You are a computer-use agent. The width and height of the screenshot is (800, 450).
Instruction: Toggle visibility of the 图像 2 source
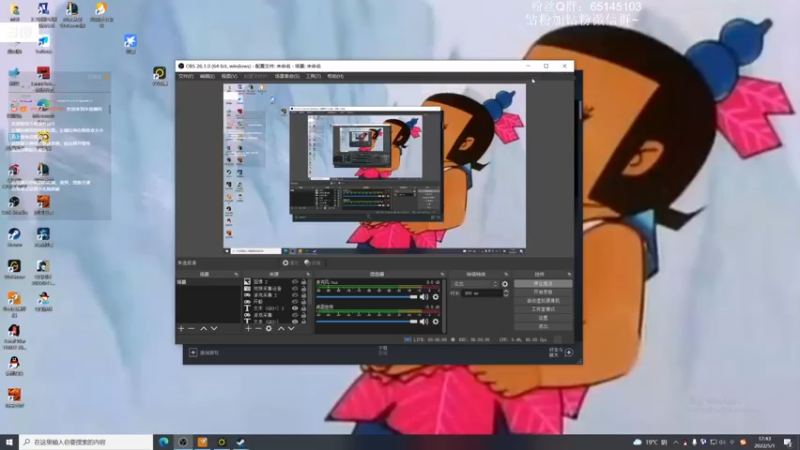pyautogui.click(x=295, y=282)
